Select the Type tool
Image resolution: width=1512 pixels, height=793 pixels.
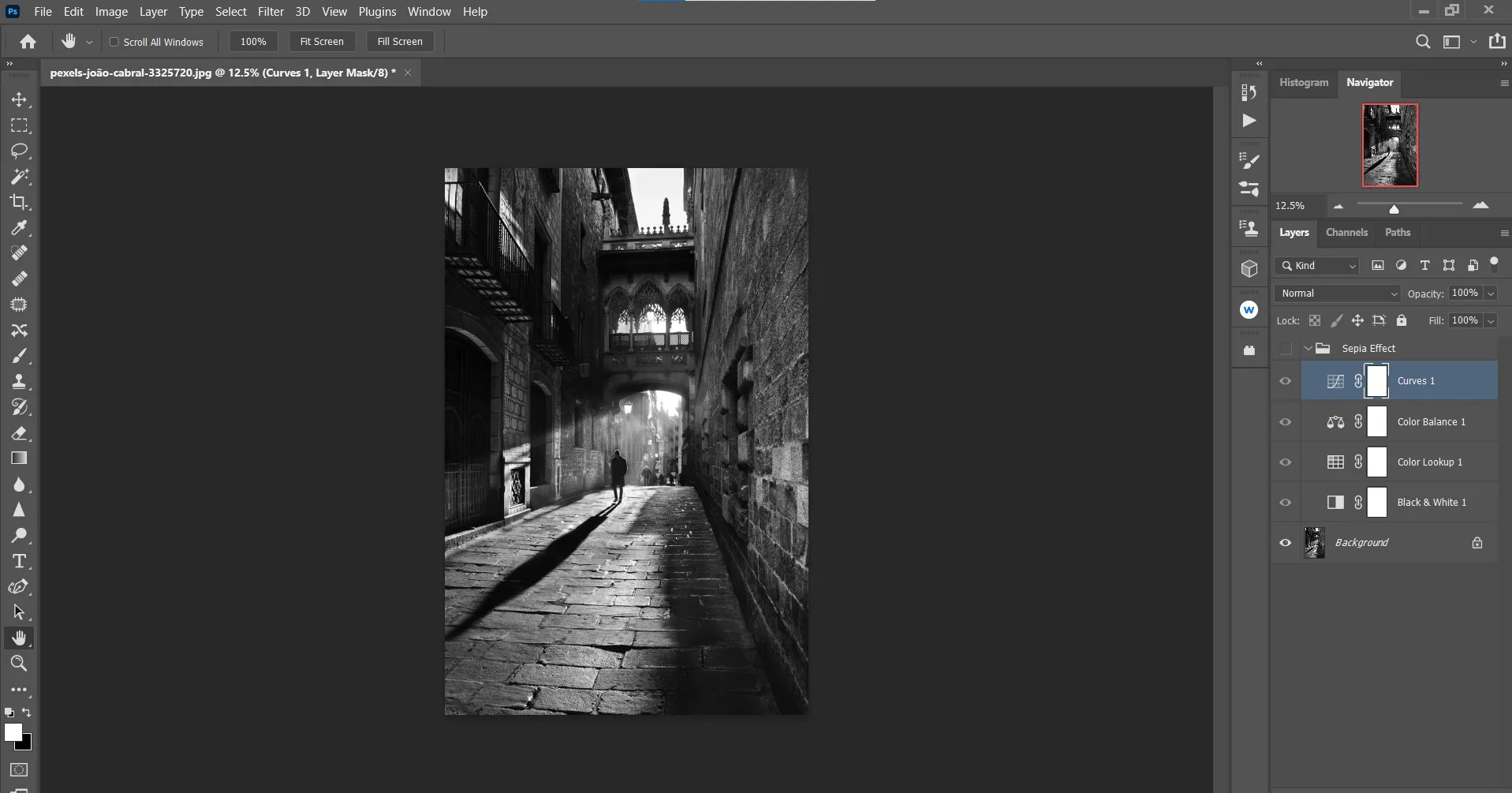point(20,562)
